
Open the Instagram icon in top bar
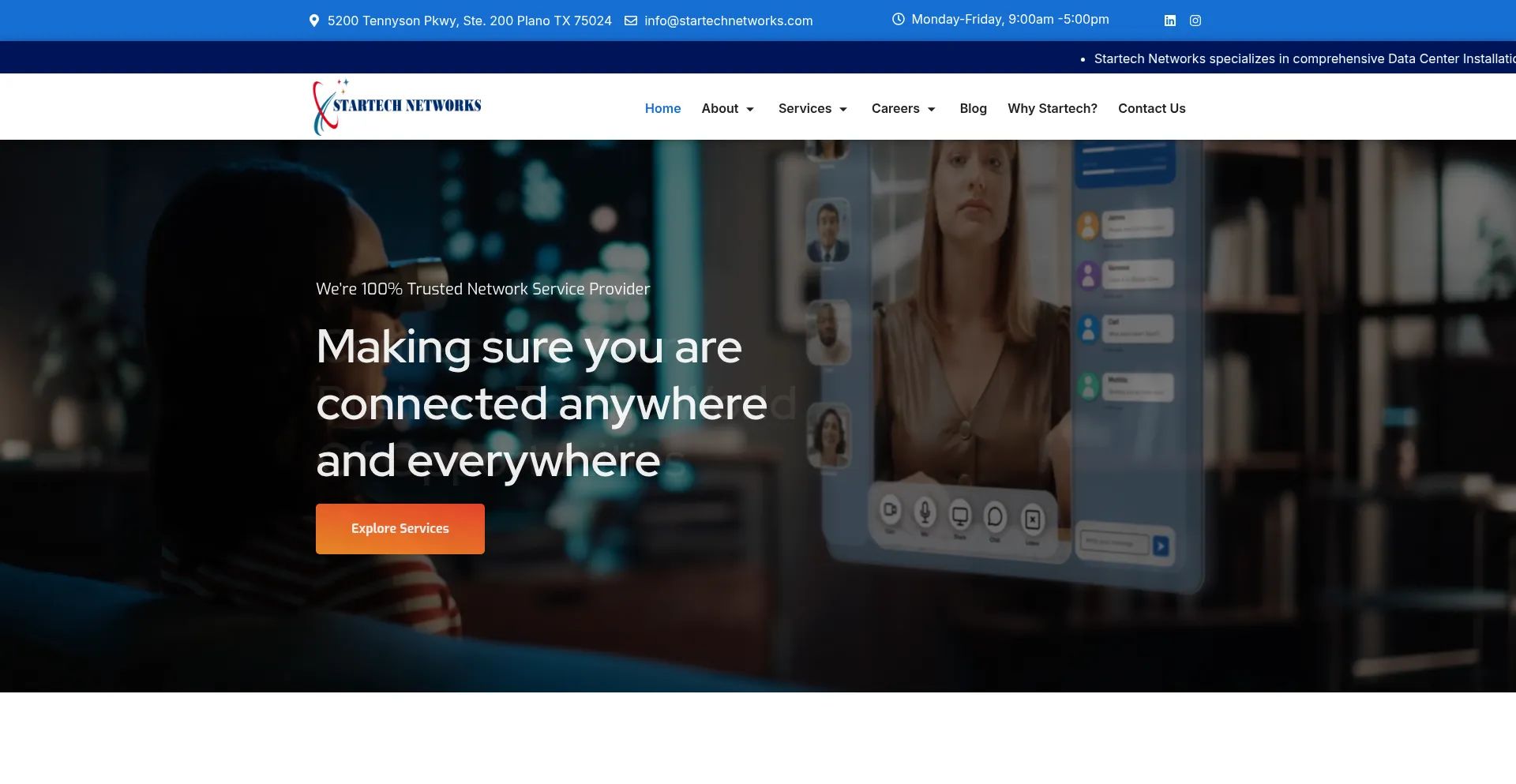[x=1195, y=21]
